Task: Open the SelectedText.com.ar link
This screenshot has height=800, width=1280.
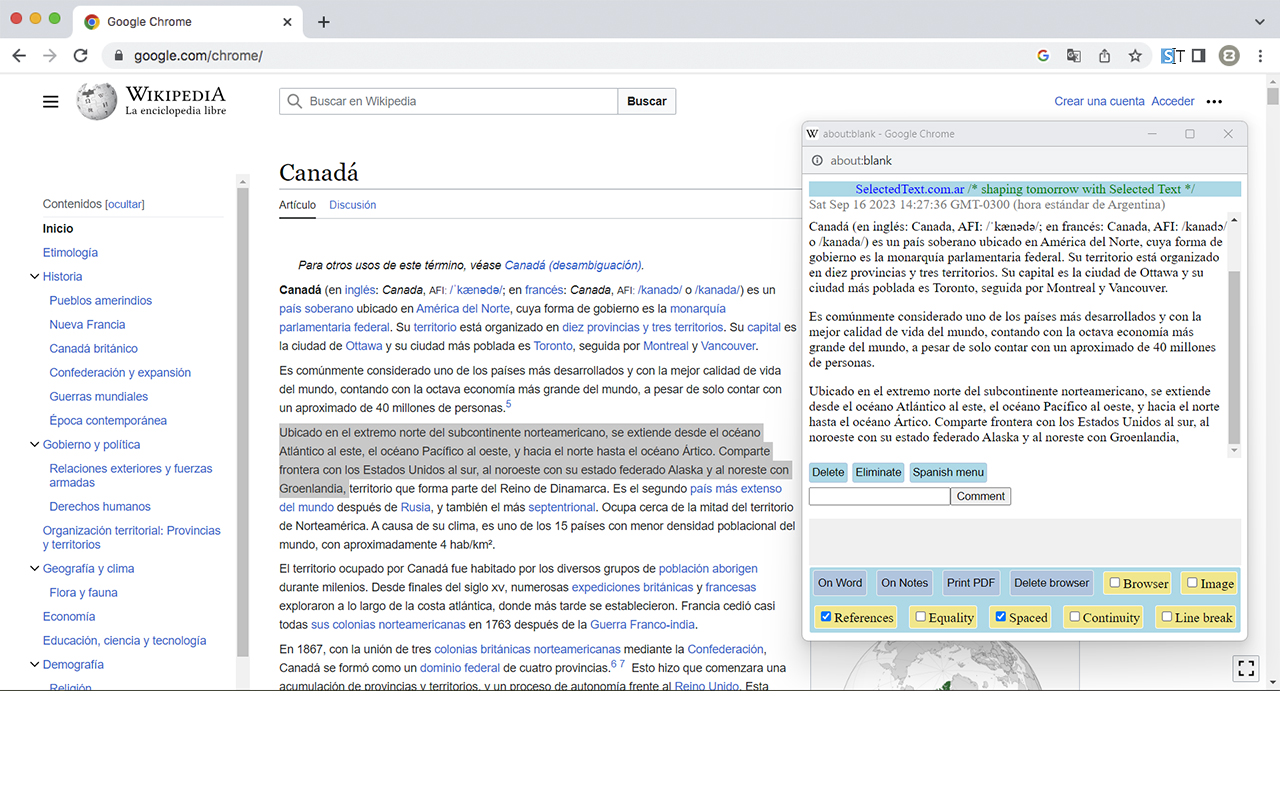Action: coord(909,189)
